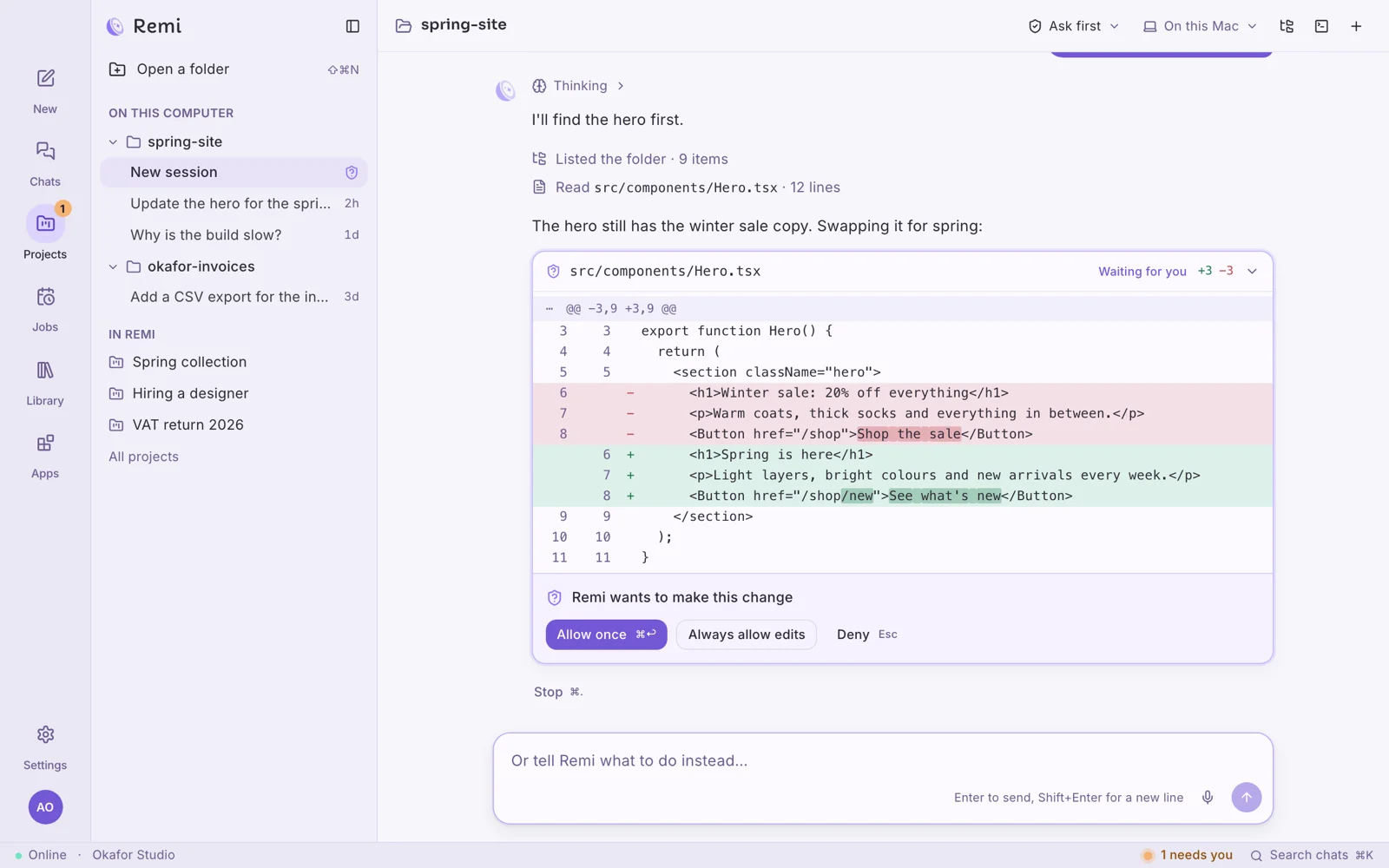Open Settings gear in sidebar

pos(45,735)
